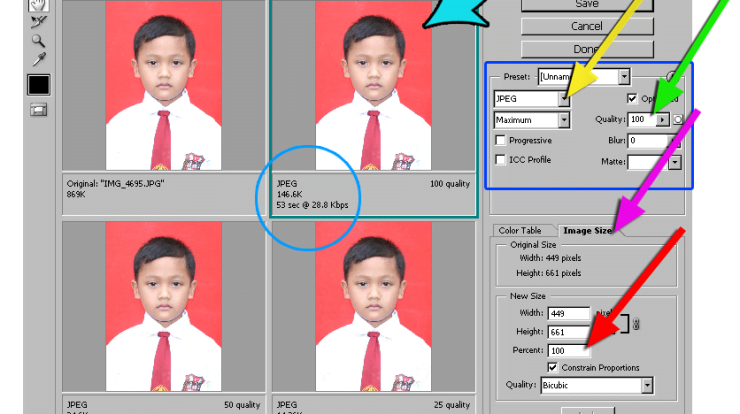740x414 pixels.
Task: Select the Slice Select tool
Action: (38, 22)
